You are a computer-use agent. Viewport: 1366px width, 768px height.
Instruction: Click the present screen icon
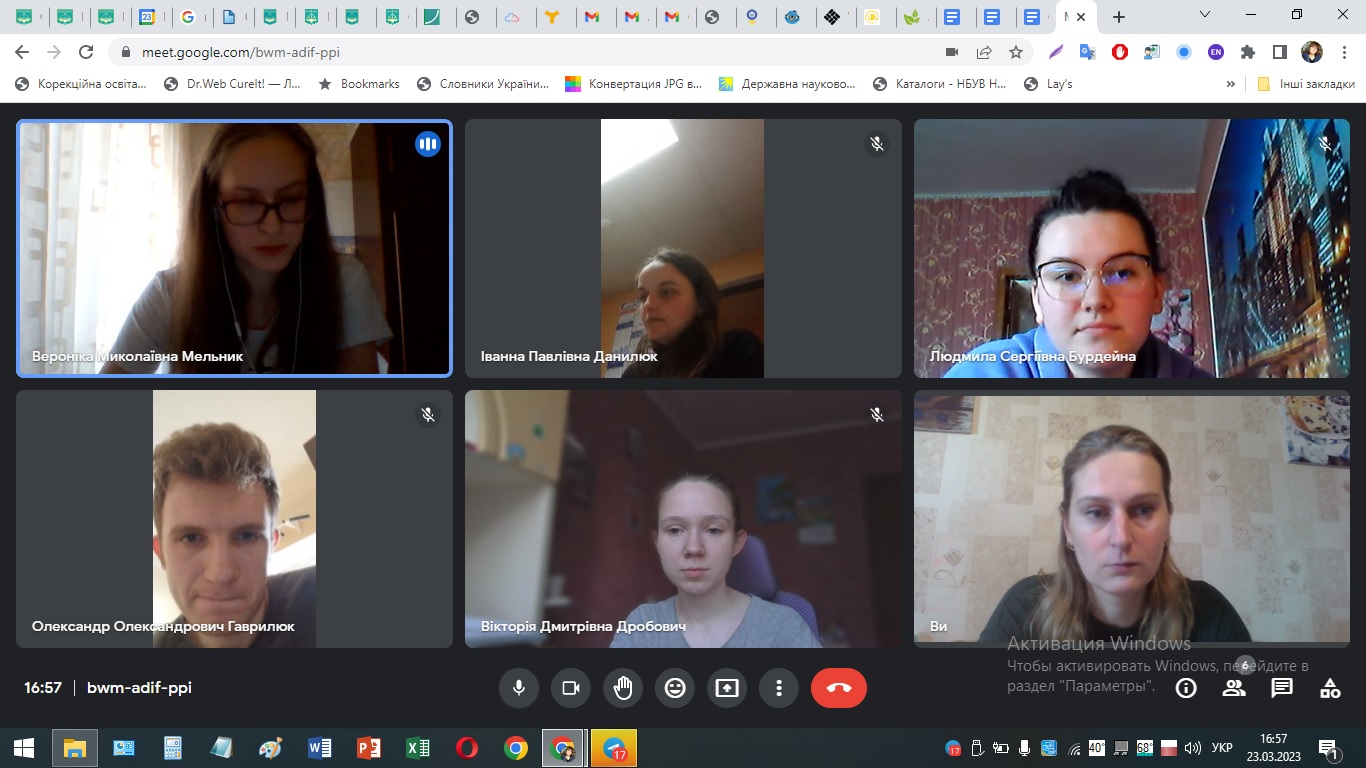point(727,688)
